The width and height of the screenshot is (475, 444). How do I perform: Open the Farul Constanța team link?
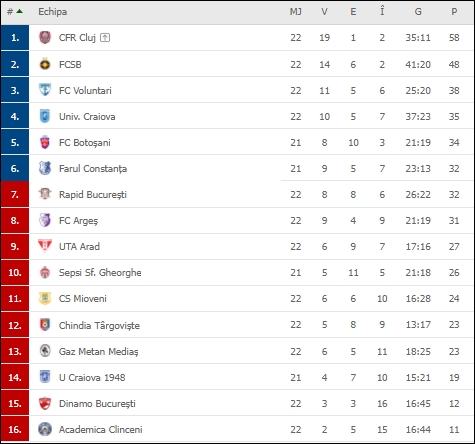93,169
